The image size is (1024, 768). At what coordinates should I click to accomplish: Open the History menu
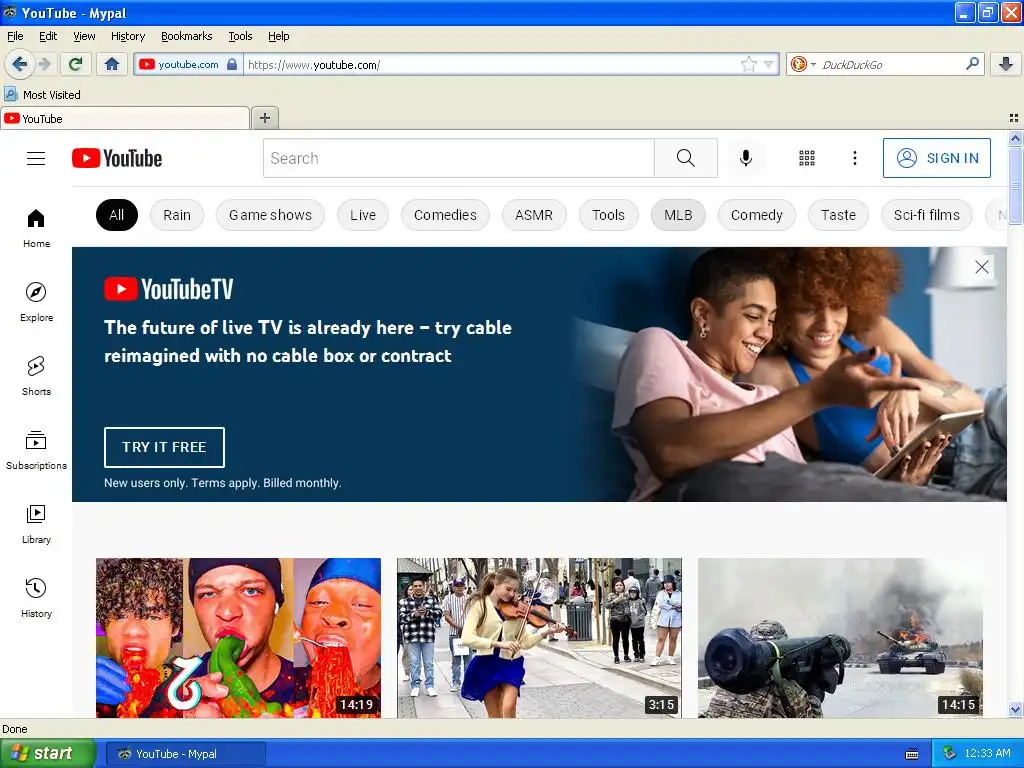(x=128, y=36)
